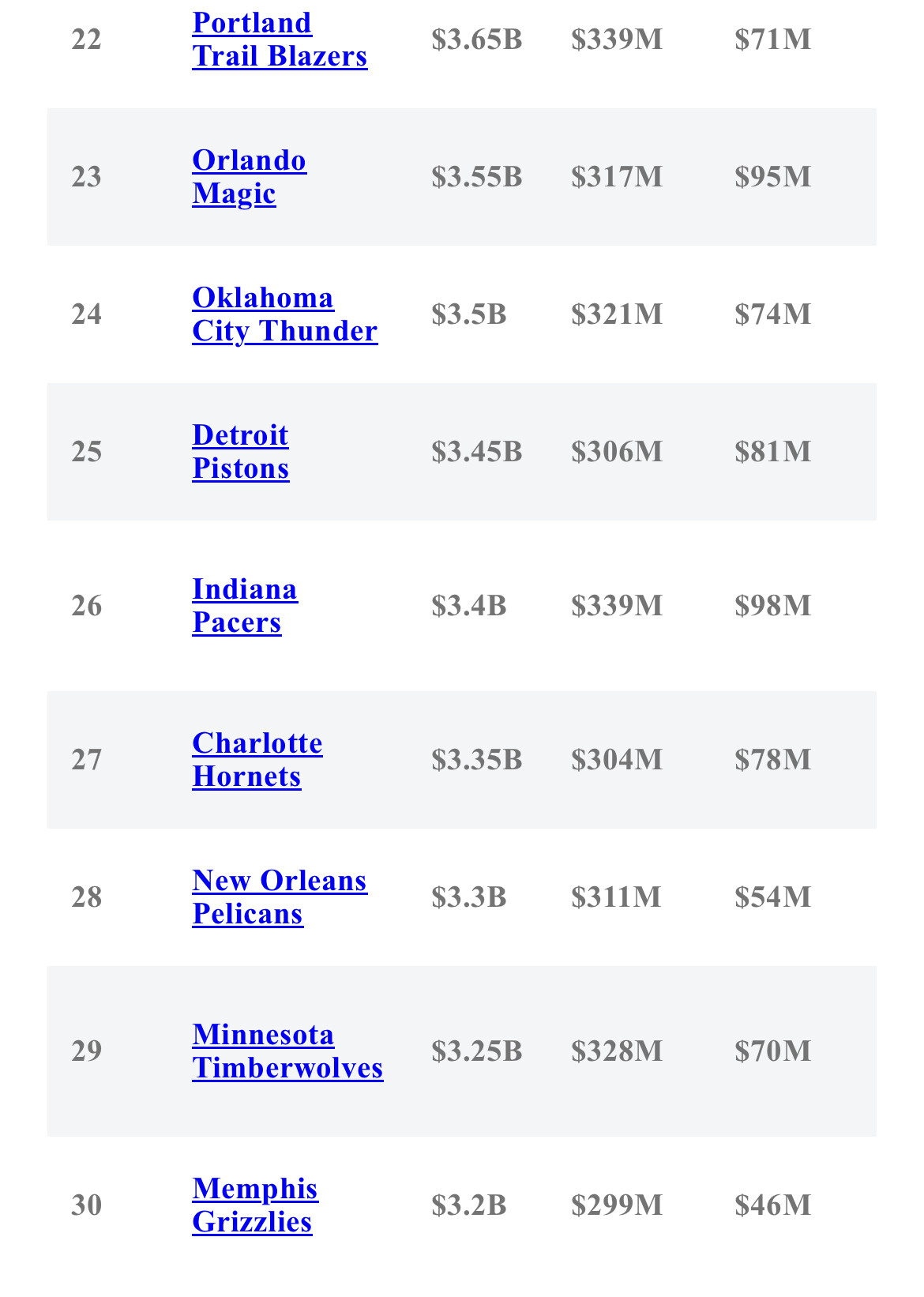Select the $74M income for Thunder
This screenshot has height=1297, width=924.
coord(772,314)
